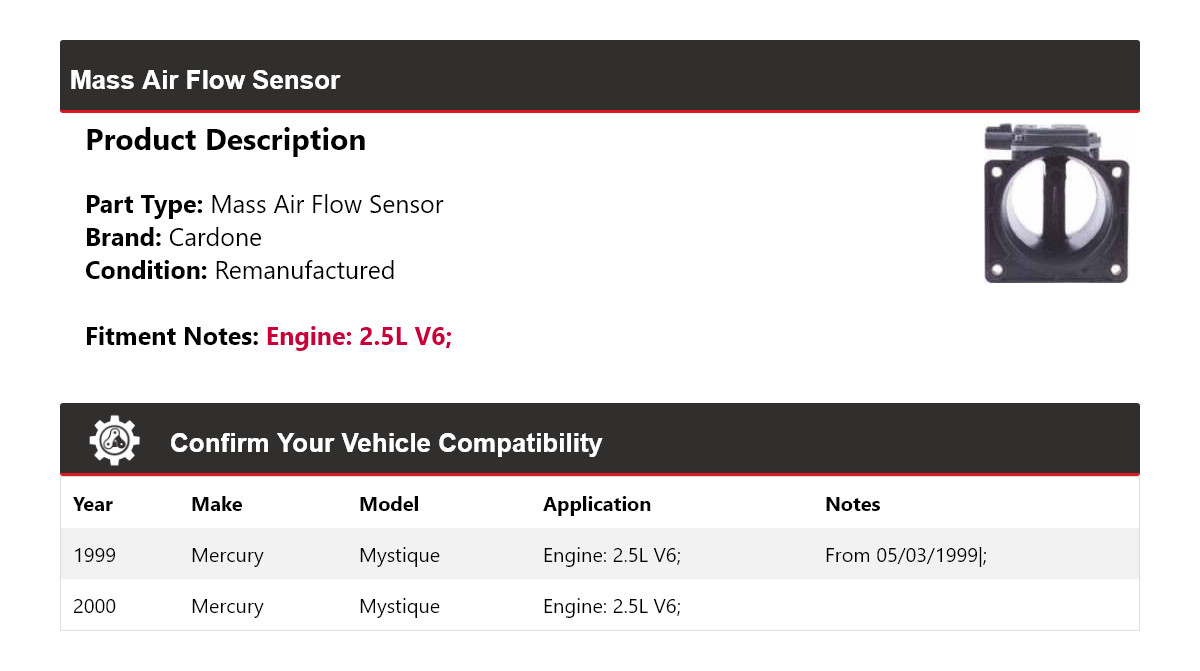Viewport: 1200px width, 671px height.
Task: Click the Mass Air Flow Sensor header
Action: 205,80
